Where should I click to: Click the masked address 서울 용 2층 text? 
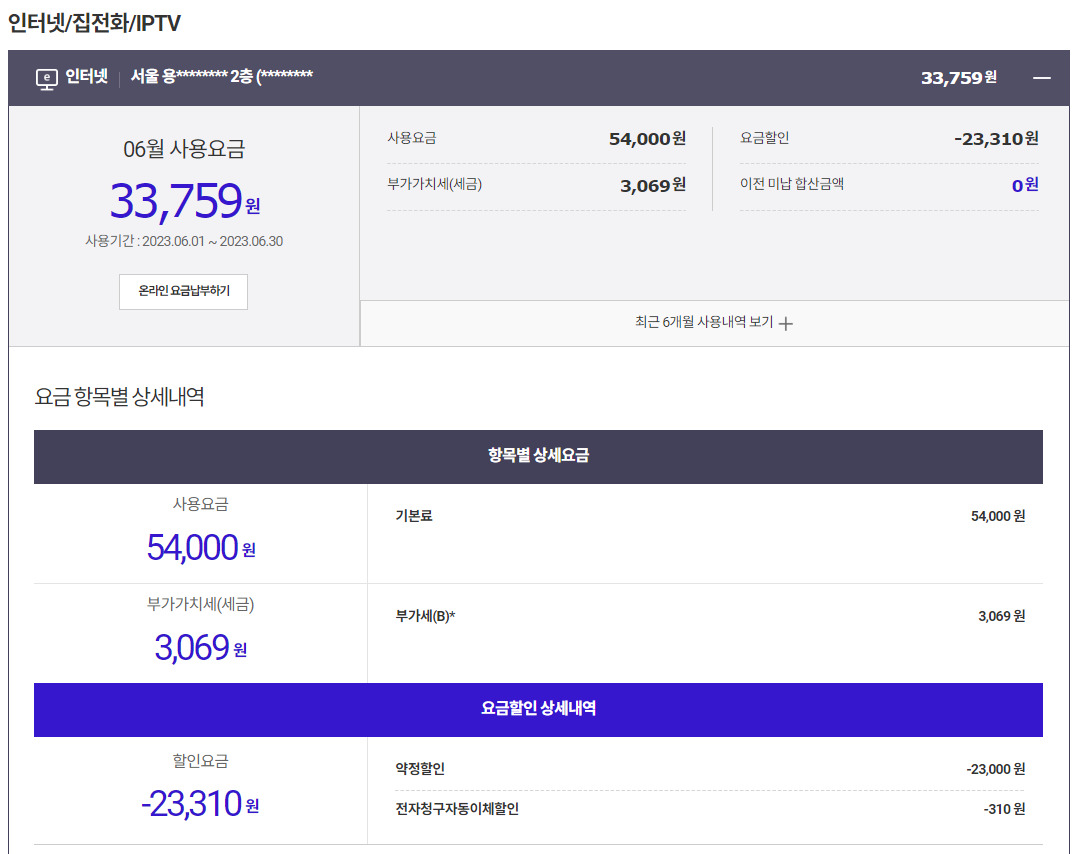click(x=222, y=77)
